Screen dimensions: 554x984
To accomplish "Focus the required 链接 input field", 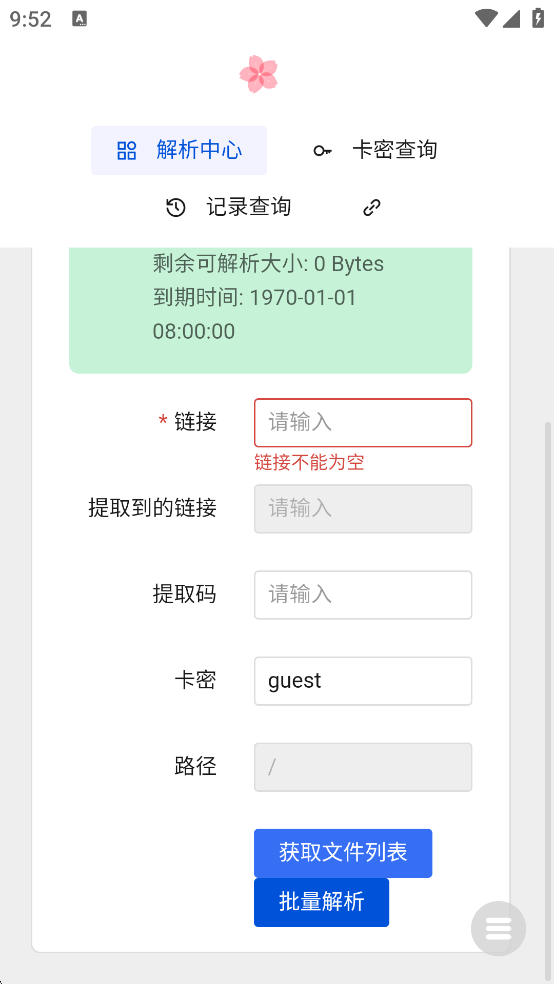I will tap(363, 423).
